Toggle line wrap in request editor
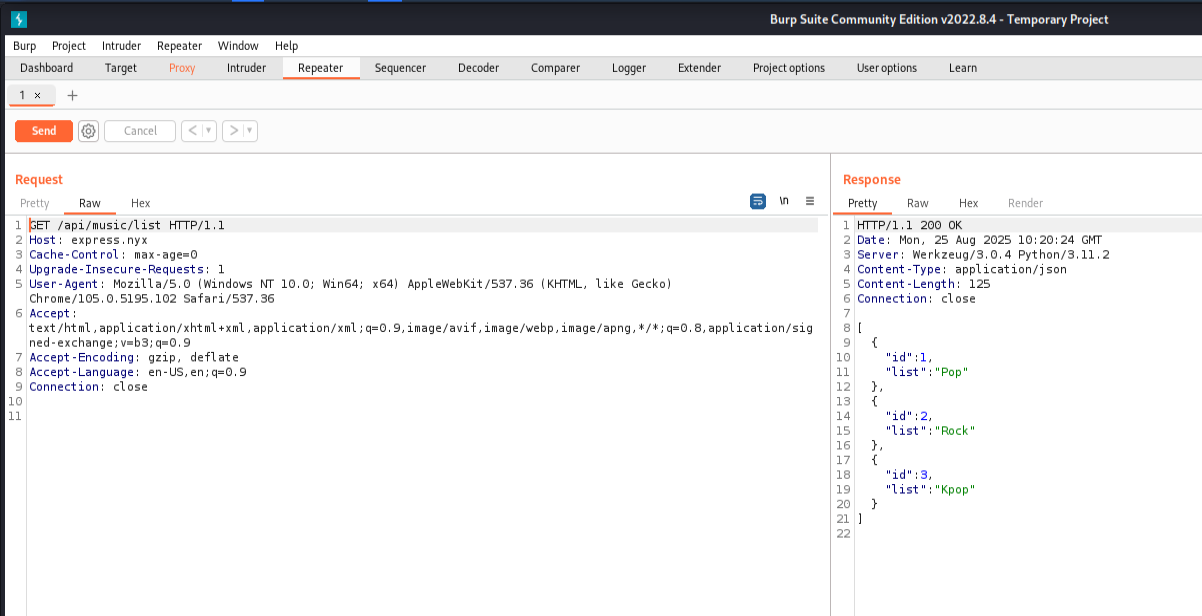This screenshot has width=1202, height=616. tap(758, 201)
